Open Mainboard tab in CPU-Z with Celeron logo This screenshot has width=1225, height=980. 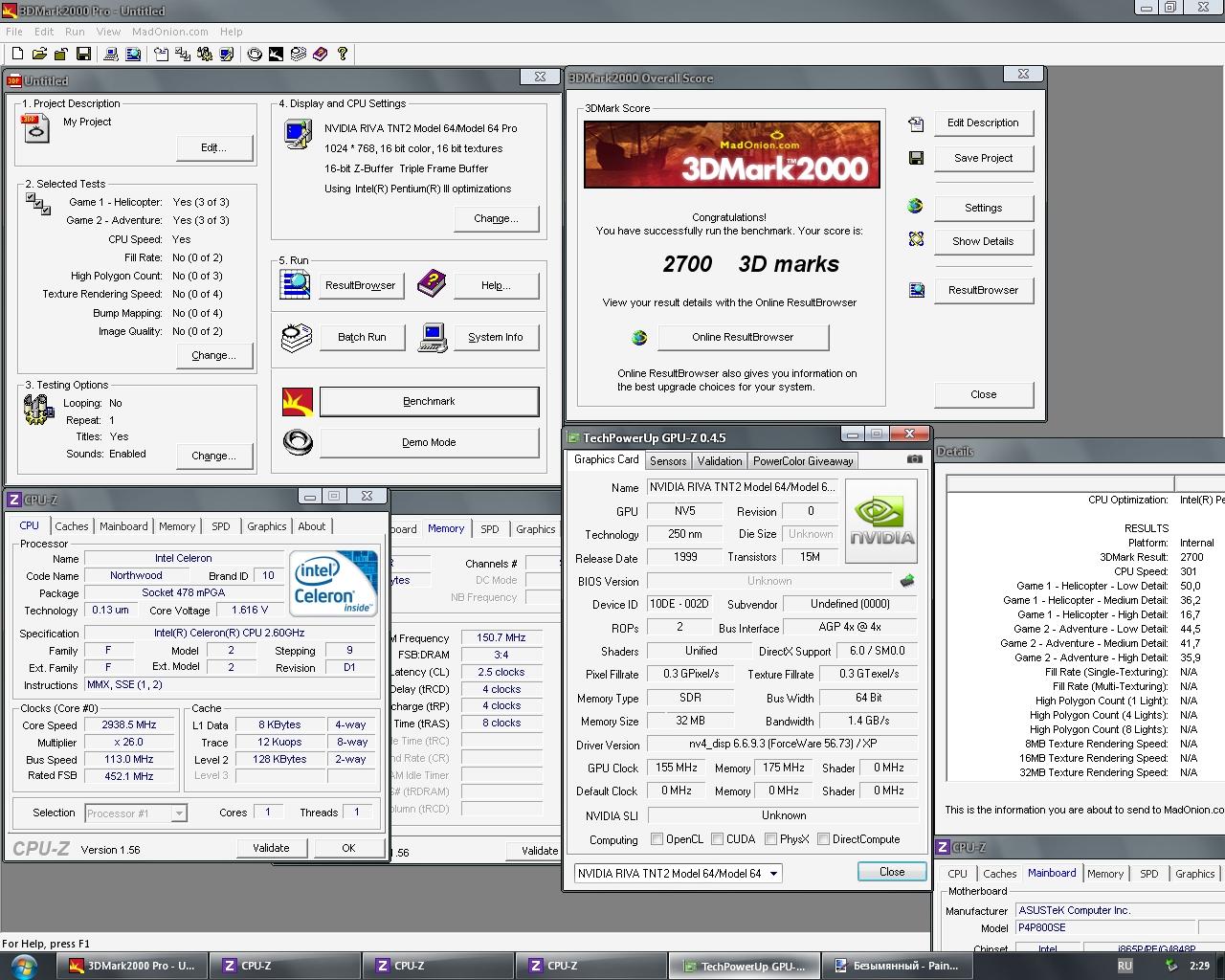point(123,526)
